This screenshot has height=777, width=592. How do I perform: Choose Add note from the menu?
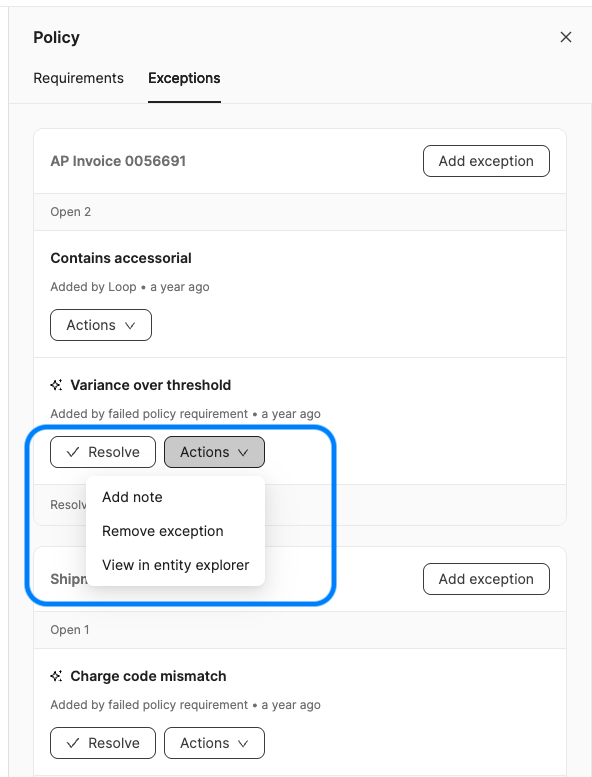(x=132, y=497)
